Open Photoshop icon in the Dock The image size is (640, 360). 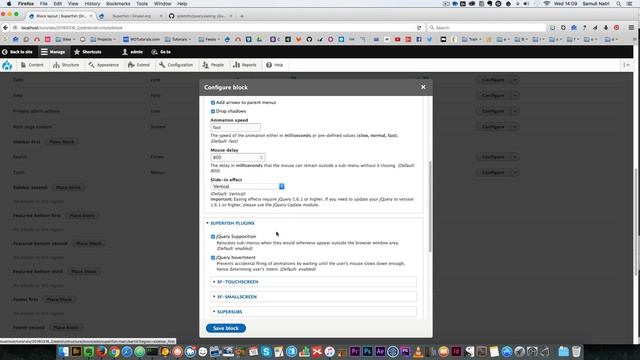[367, 351]
